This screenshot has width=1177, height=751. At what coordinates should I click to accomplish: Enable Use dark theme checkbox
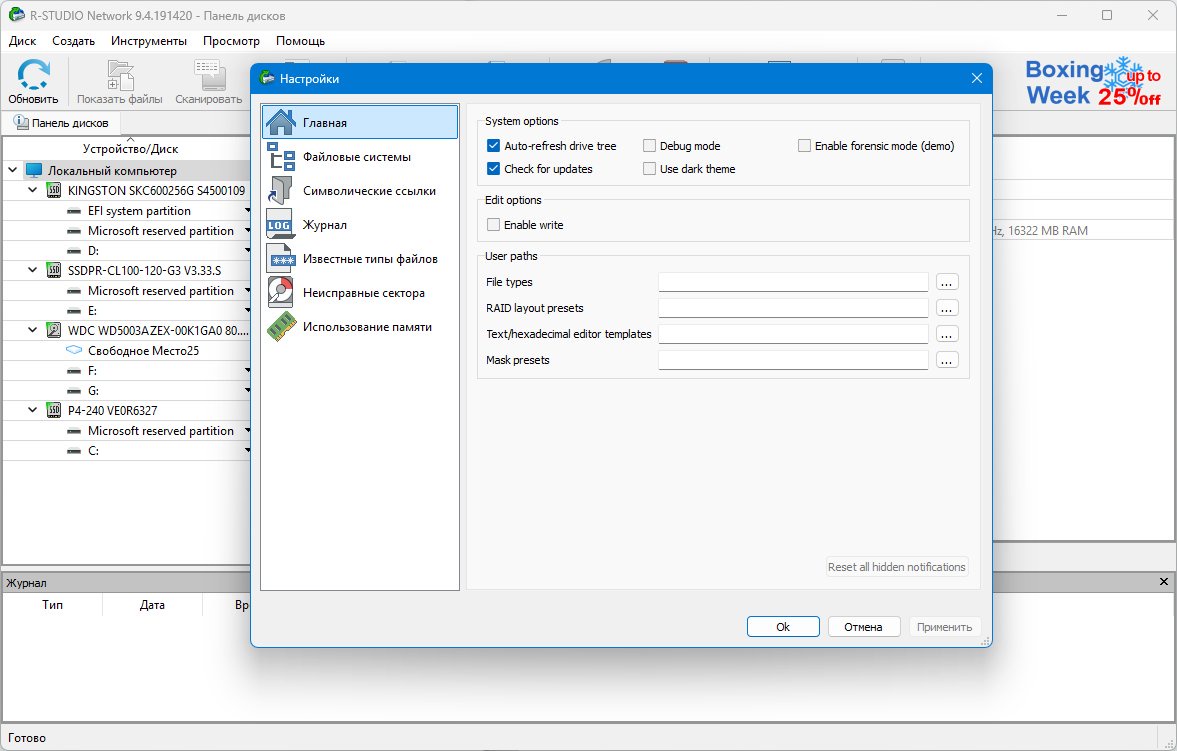click(x=649, y=169)
